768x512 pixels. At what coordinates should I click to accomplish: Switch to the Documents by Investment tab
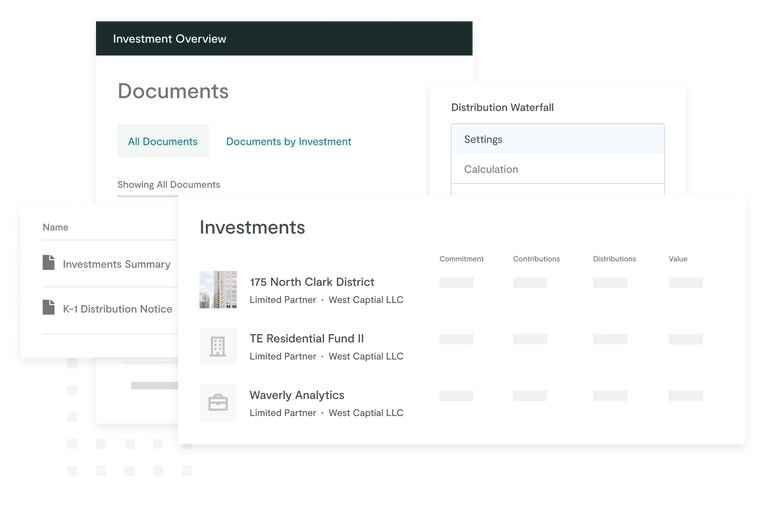288,142
